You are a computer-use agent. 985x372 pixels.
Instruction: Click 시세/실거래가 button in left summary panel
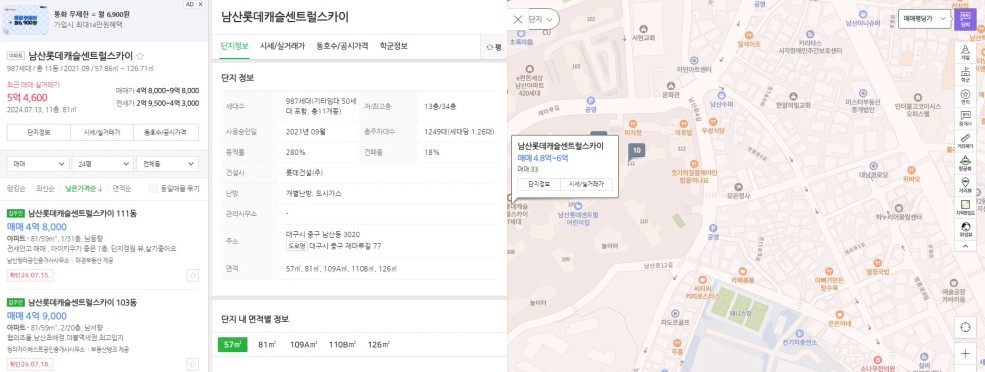pos(102,133)
